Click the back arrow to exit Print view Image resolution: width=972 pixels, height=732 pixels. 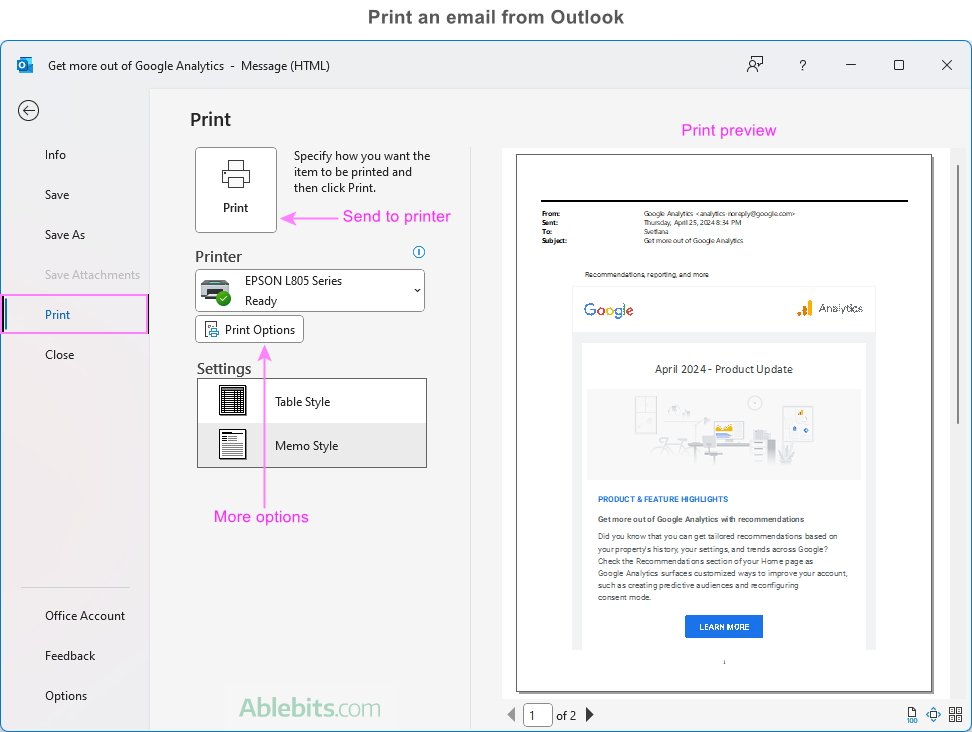pyautogui.click(x=29, y=111)
